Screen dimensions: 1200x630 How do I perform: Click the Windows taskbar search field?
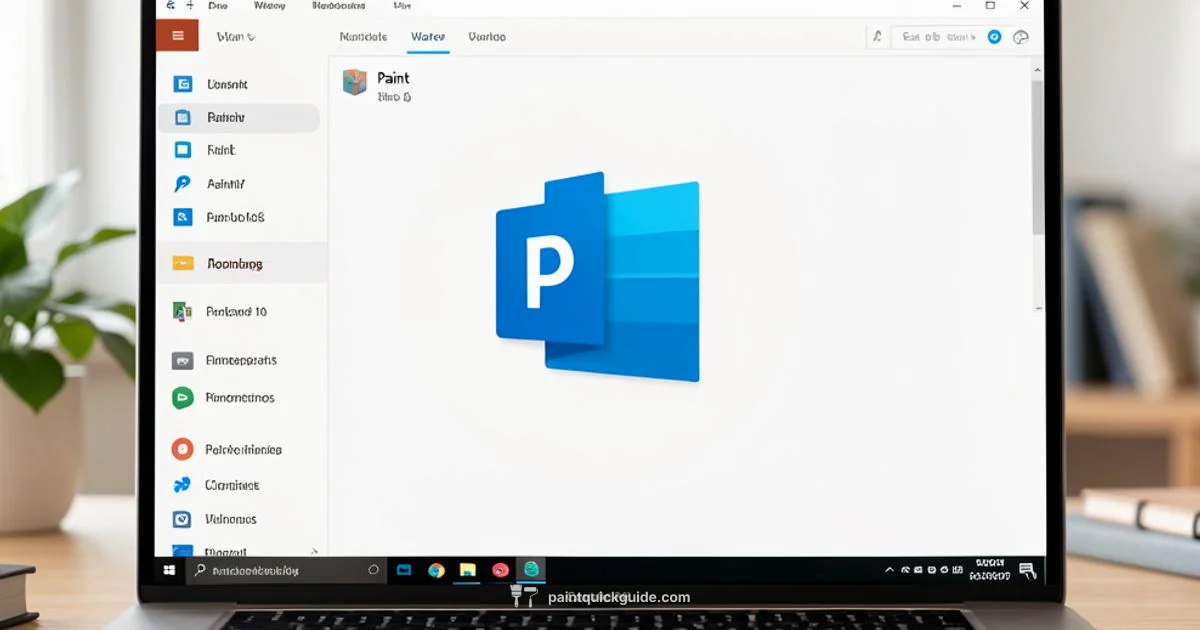285,570
